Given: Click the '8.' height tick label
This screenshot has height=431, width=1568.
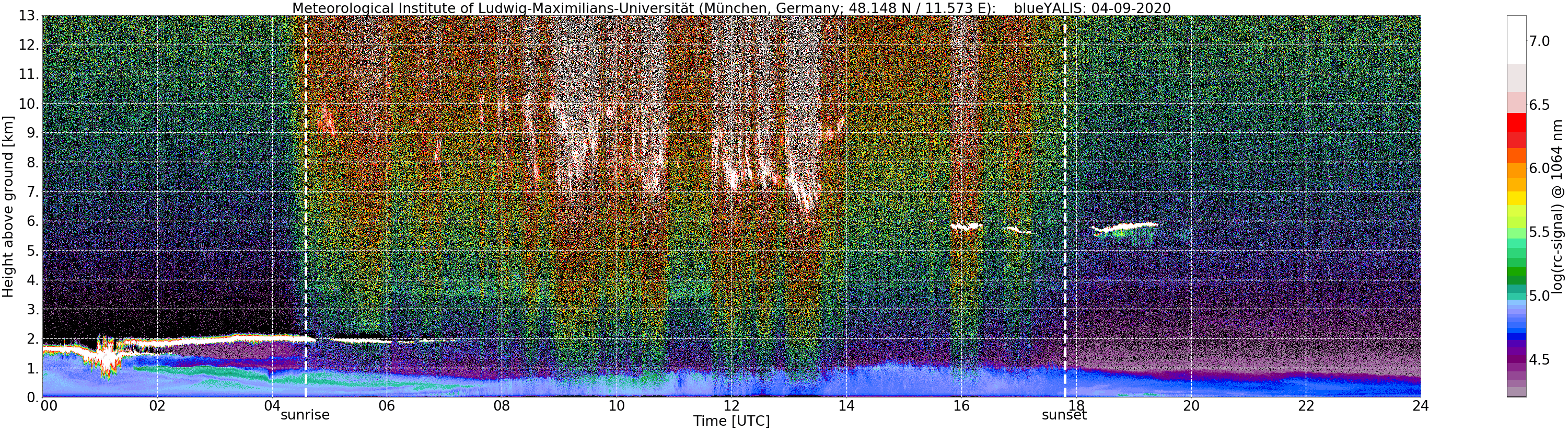Looking at the screenshot, I should (x=32, y=162).
